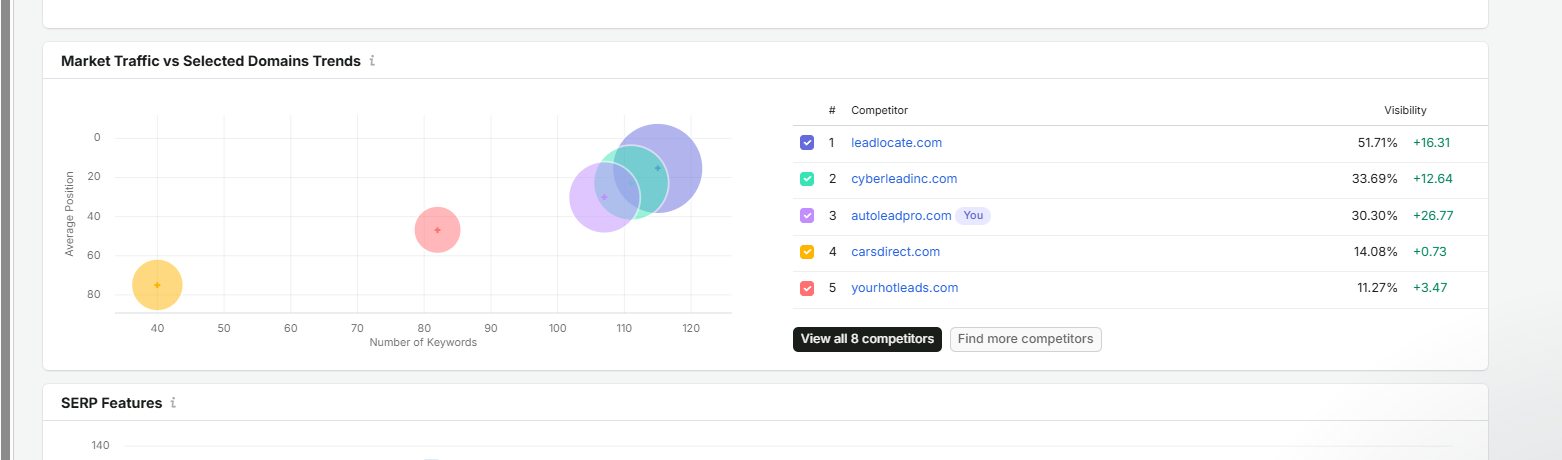Click the +3.47 change value
The width and height of the screenshot is (1562, 460).
(x=1430, y=288)
